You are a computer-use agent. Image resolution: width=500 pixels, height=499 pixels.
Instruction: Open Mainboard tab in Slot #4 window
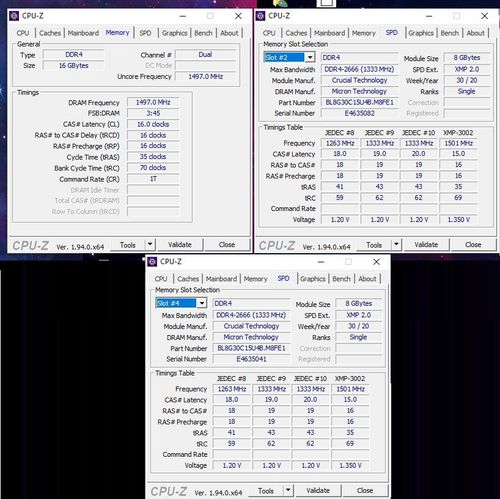(221, 279)
